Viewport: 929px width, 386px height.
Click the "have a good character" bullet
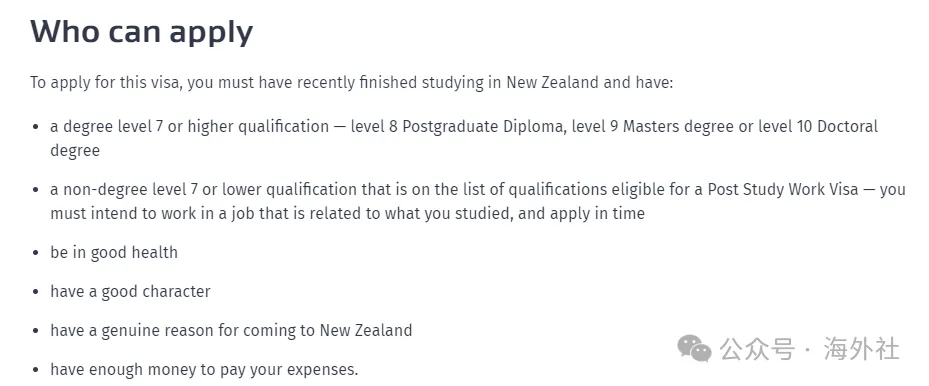point(130,292)
